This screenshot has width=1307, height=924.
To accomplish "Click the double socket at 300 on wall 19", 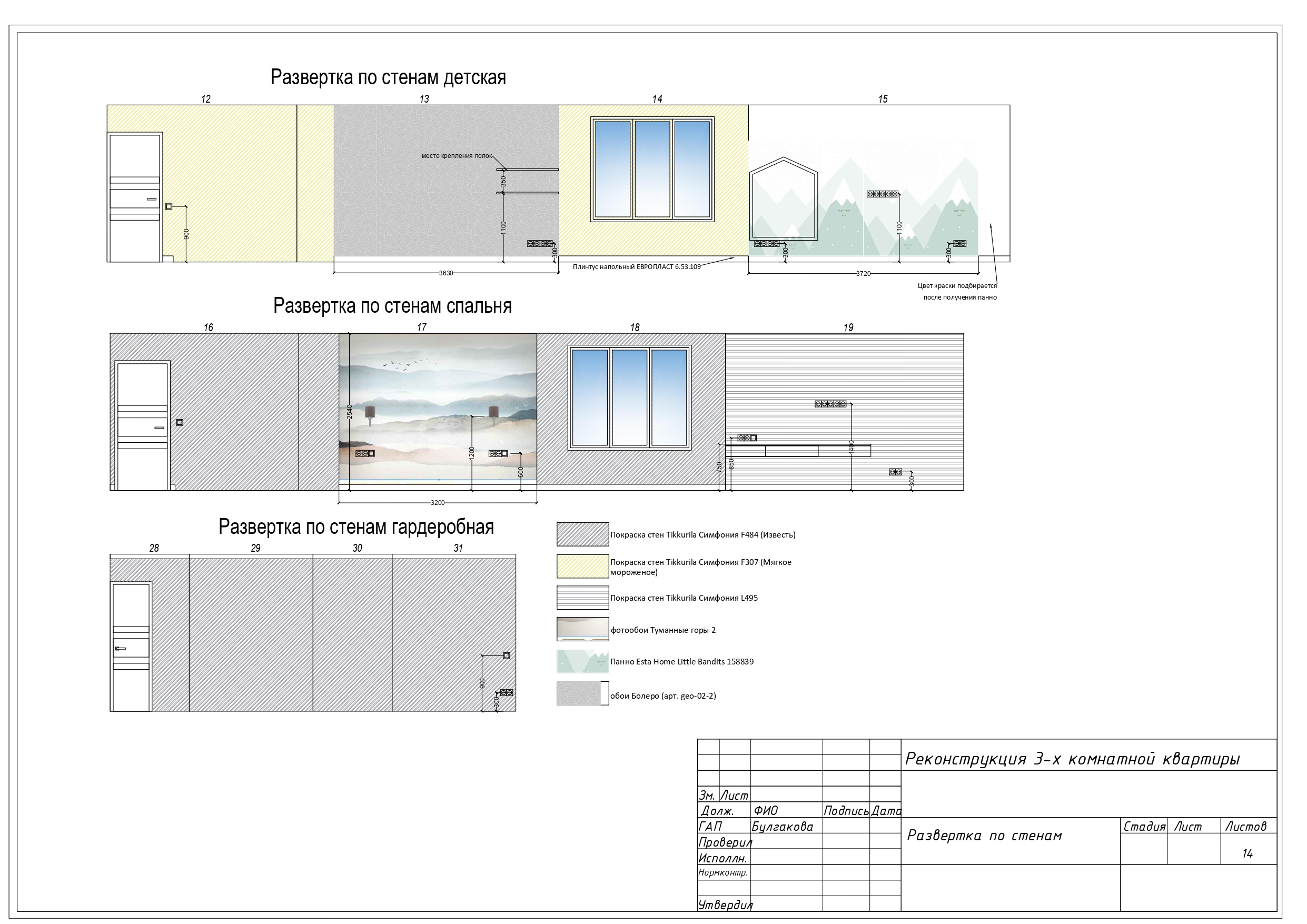I will pyautogui.click(x=895, y=472).
